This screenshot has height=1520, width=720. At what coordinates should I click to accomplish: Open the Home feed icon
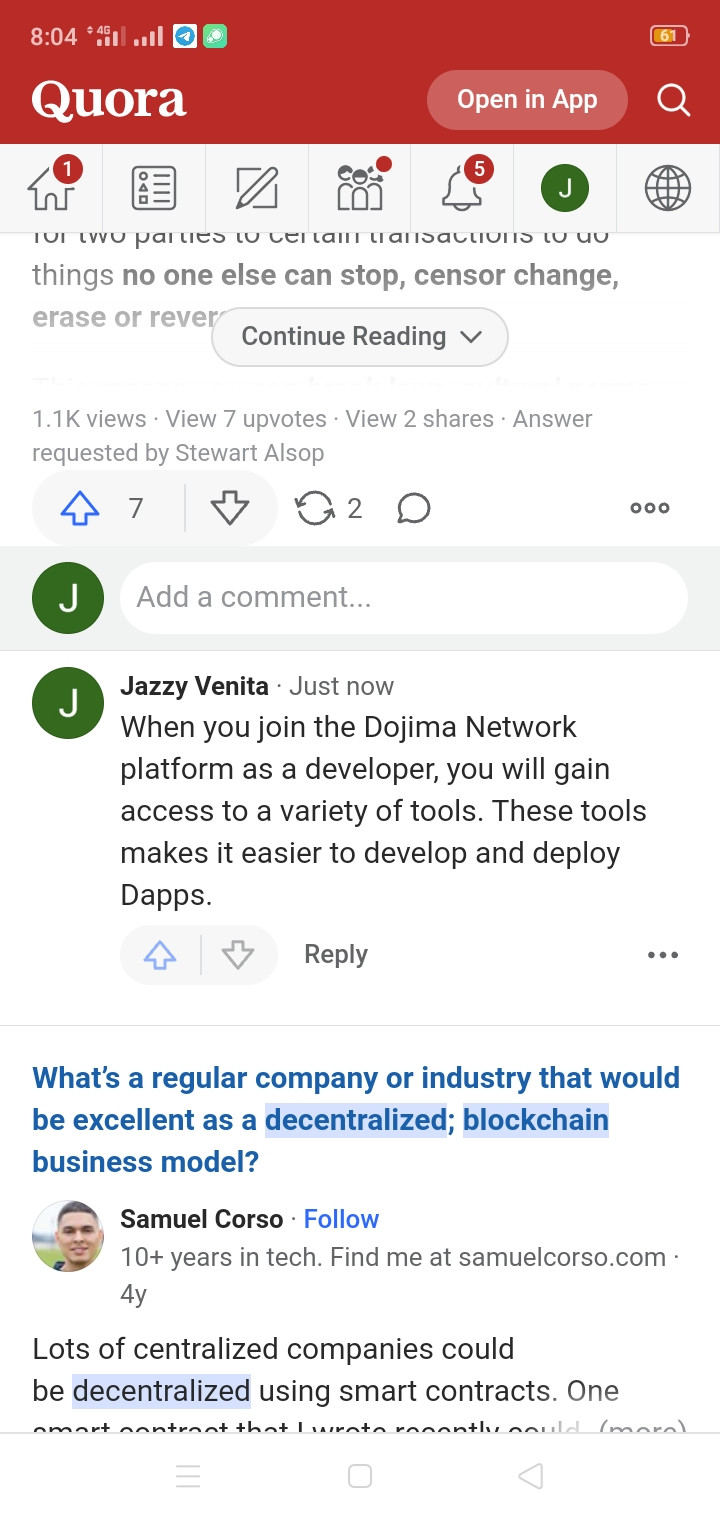pos(52,188)
